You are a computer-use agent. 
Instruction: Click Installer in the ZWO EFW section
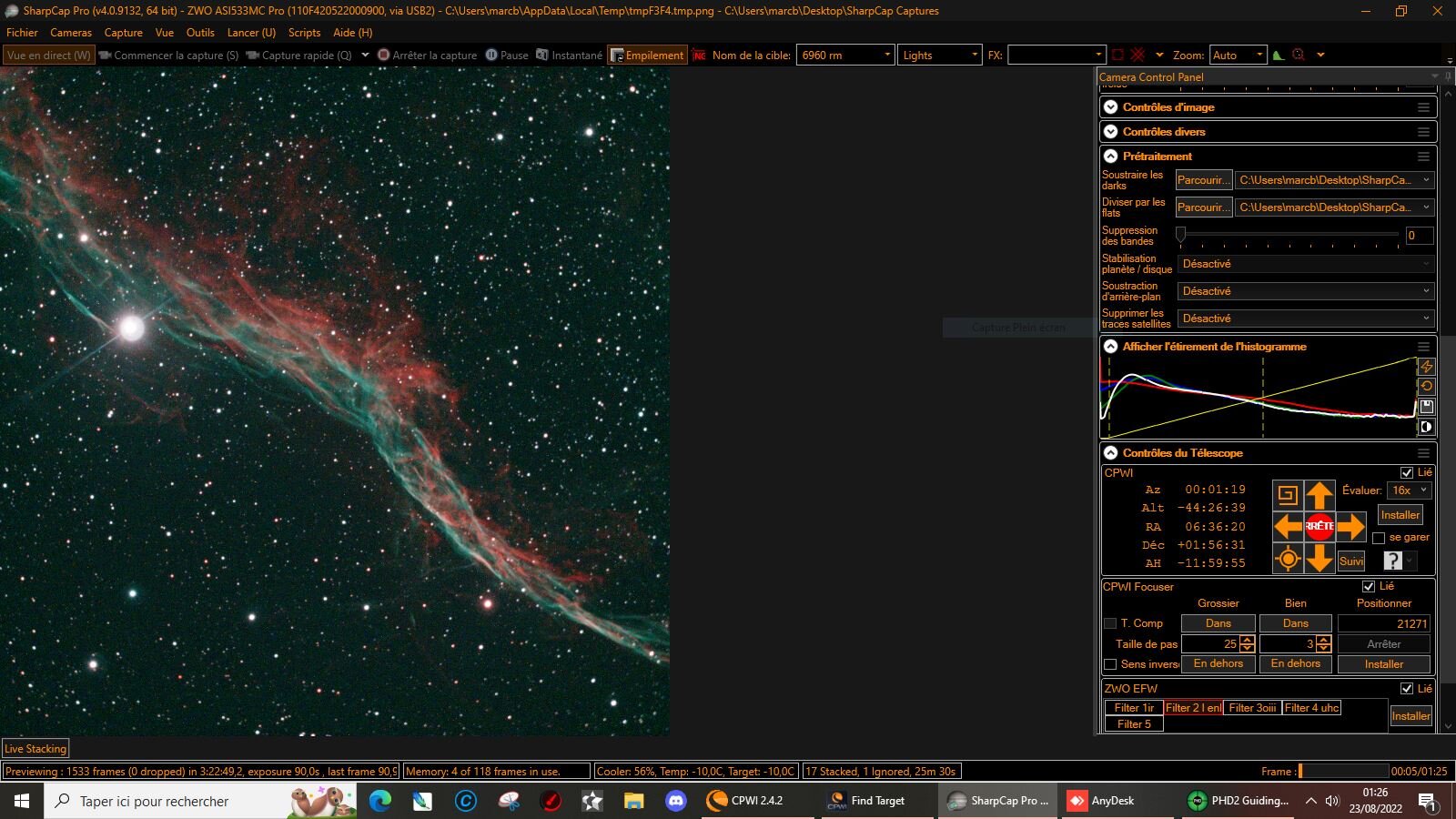[1410, 716]
